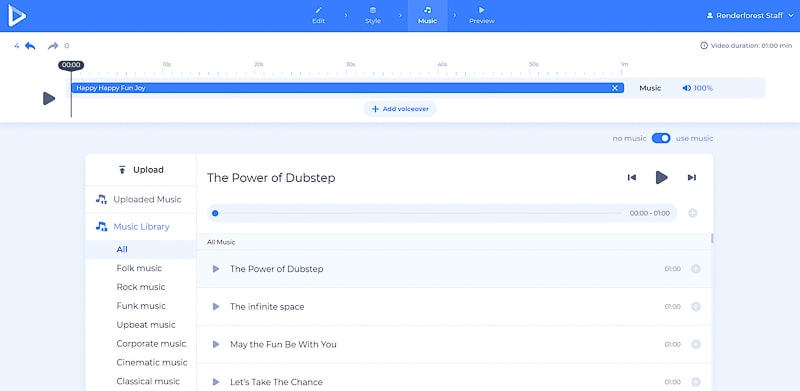The height and width of the screenshot is (391, 800).
Task: Click the redo arrow icon
Action: point(53,46)
